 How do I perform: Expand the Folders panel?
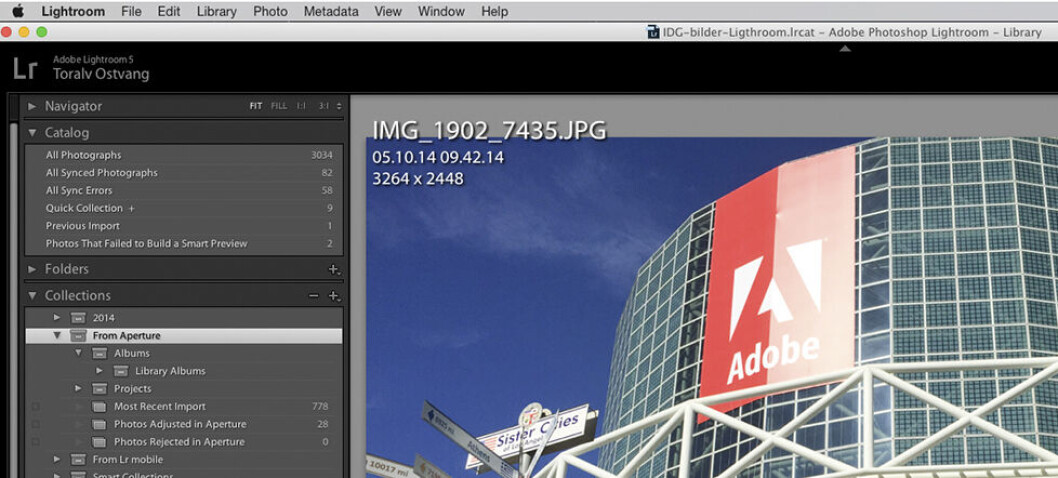coord(32,269)
